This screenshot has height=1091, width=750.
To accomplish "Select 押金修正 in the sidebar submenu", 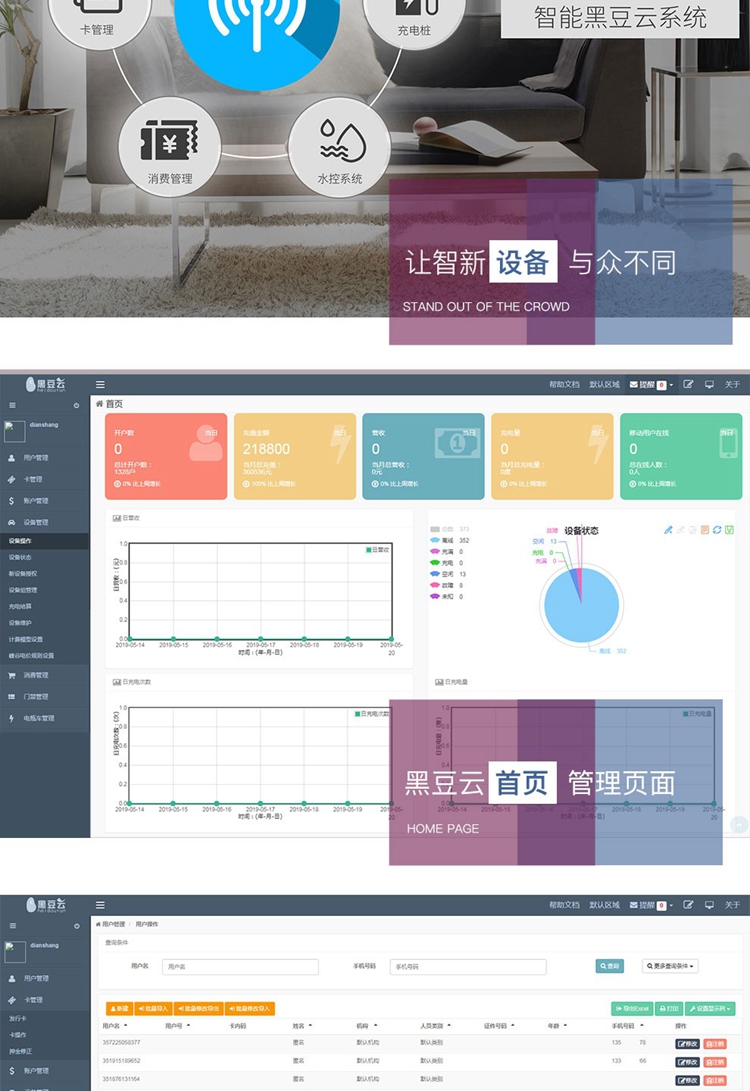I will (x=22, y=1051).
